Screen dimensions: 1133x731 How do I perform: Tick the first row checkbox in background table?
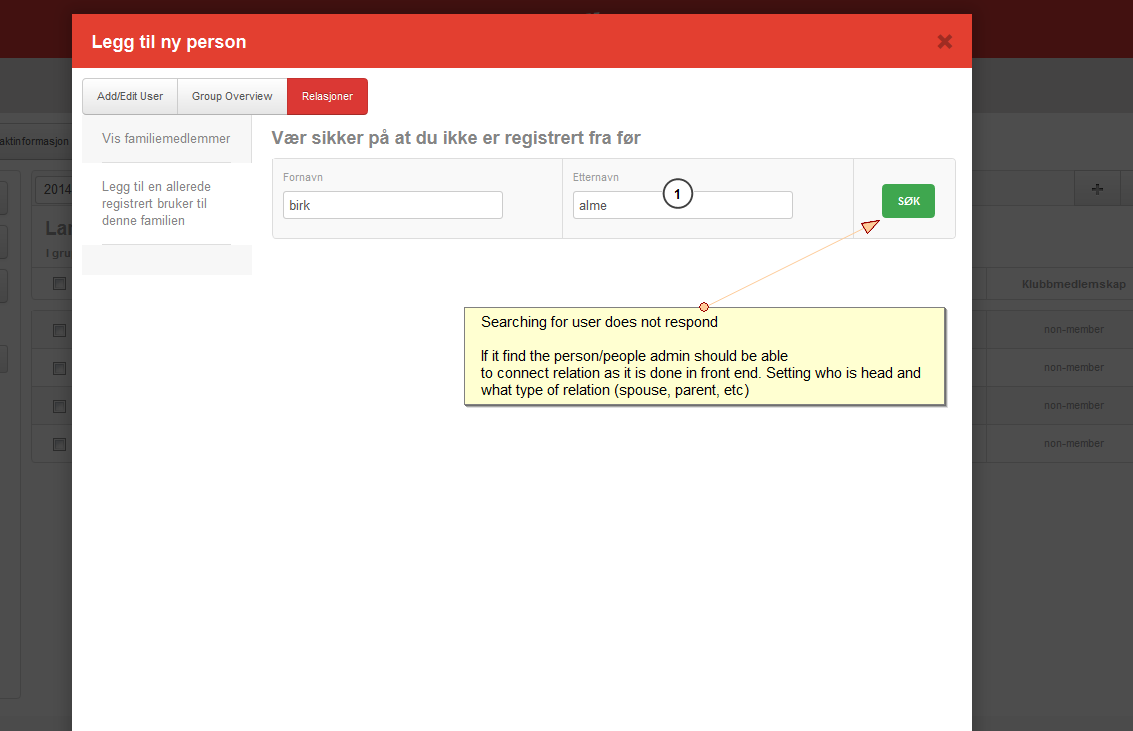pyautogui.click(x=59, y=330)
